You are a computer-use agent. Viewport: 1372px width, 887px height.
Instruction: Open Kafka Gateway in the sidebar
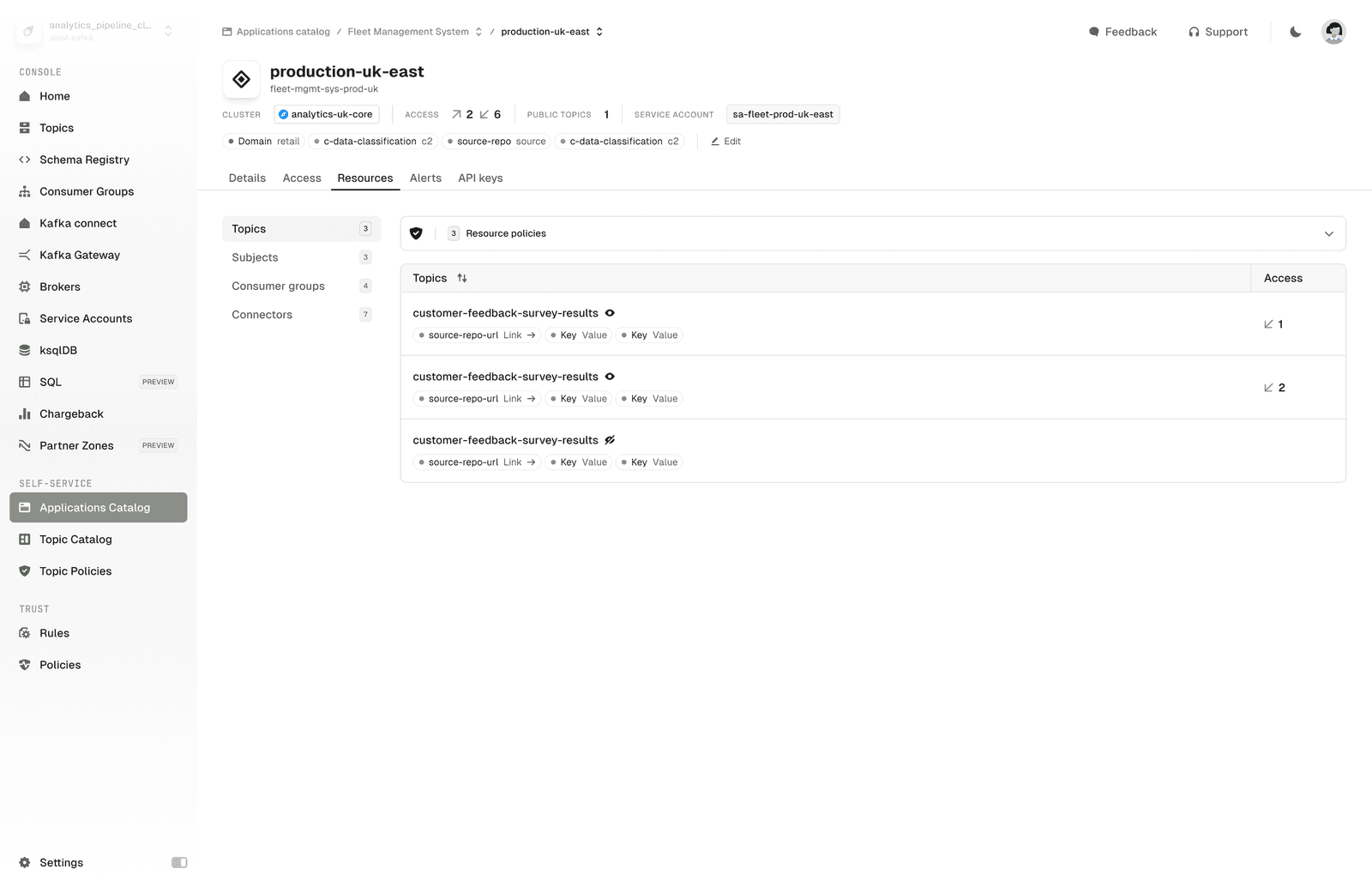[x=79, y=255]
